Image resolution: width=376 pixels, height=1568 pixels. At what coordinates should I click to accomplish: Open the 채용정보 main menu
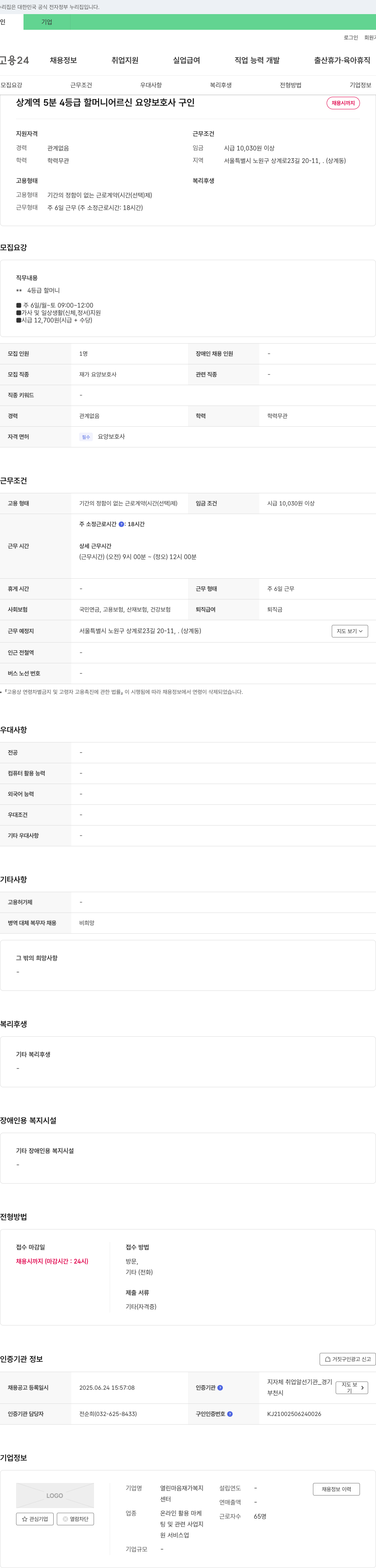(63, 60)
